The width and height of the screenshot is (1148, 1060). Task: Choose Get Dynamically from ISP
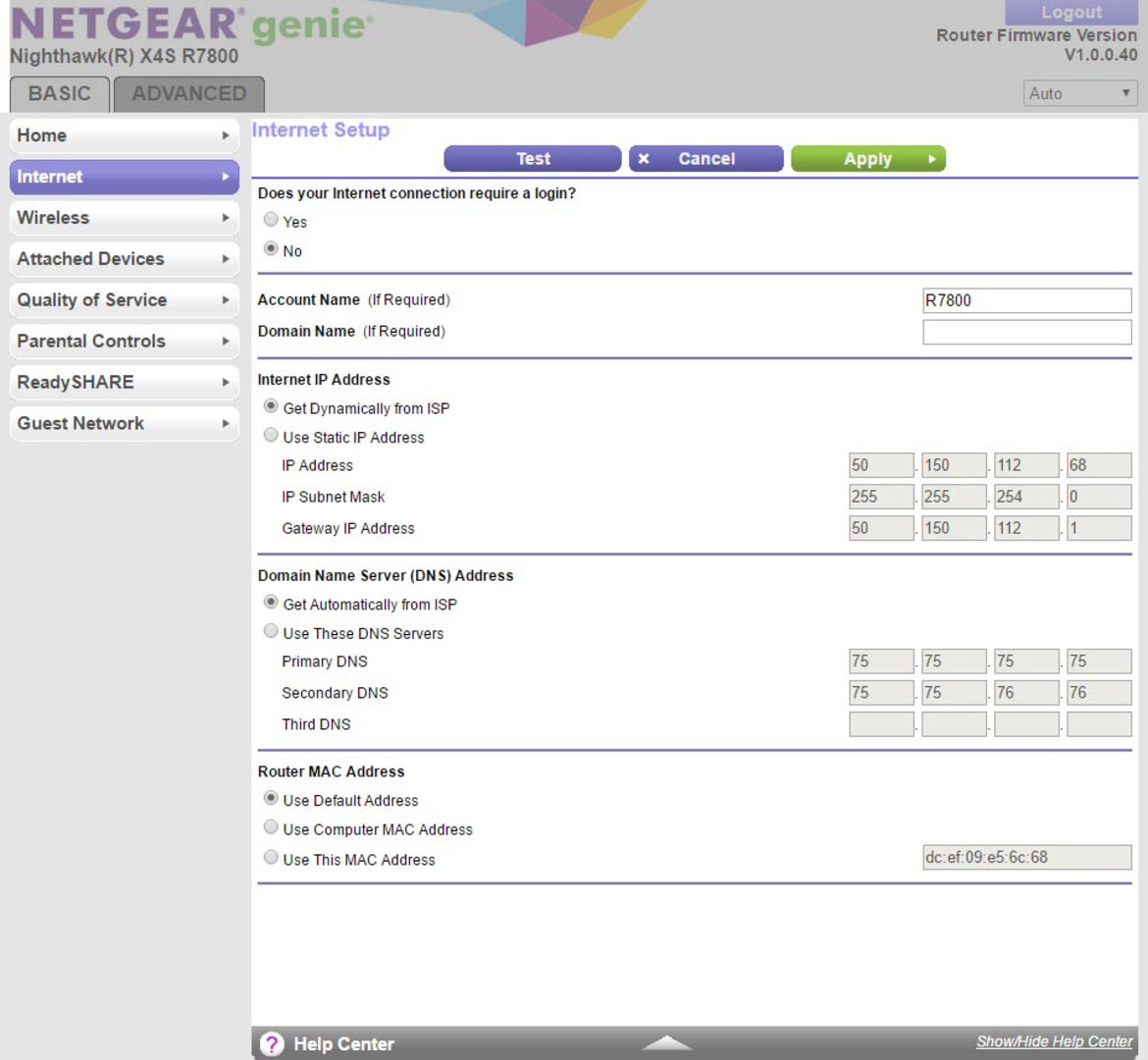tap(271, 406)
